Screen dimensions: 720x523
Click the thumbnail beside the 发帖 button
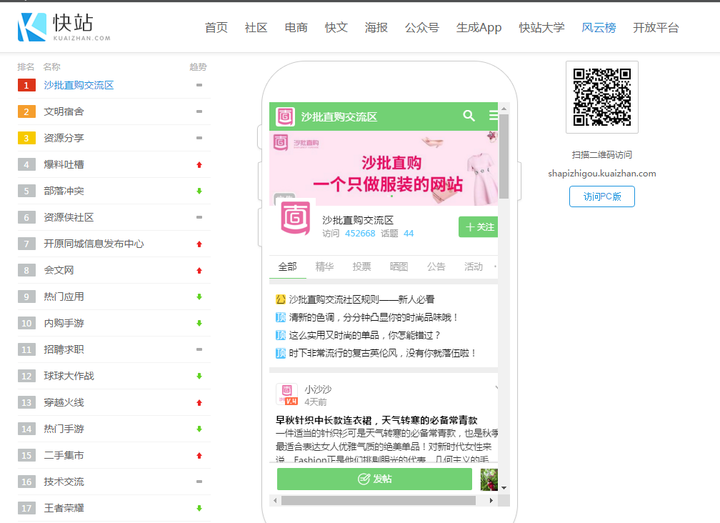tap(489, 479)
